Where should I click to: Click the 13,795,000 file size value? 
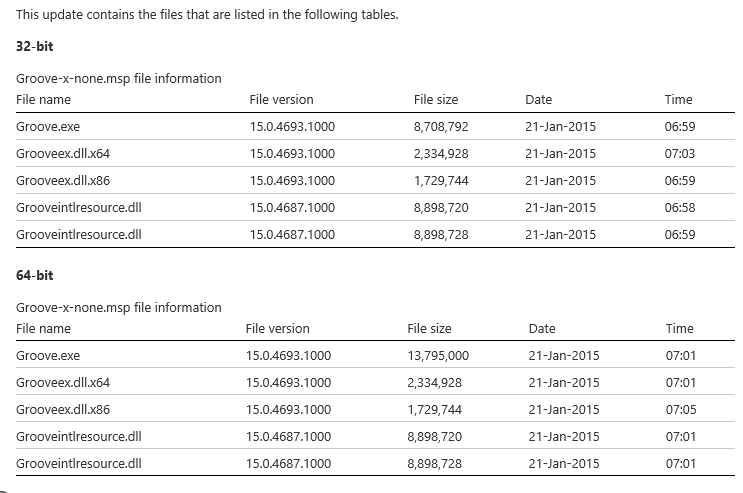(x=438, y=356)
